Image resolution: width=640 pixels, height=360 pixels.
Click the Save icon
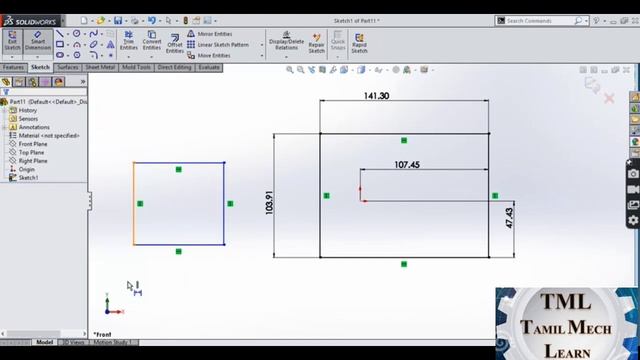tap(118, 20)
